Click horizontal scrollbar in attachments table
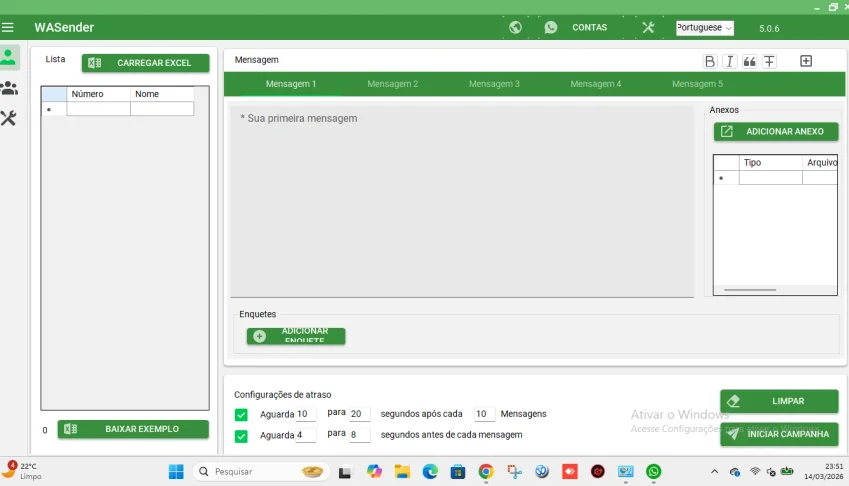 coord(750,290)
